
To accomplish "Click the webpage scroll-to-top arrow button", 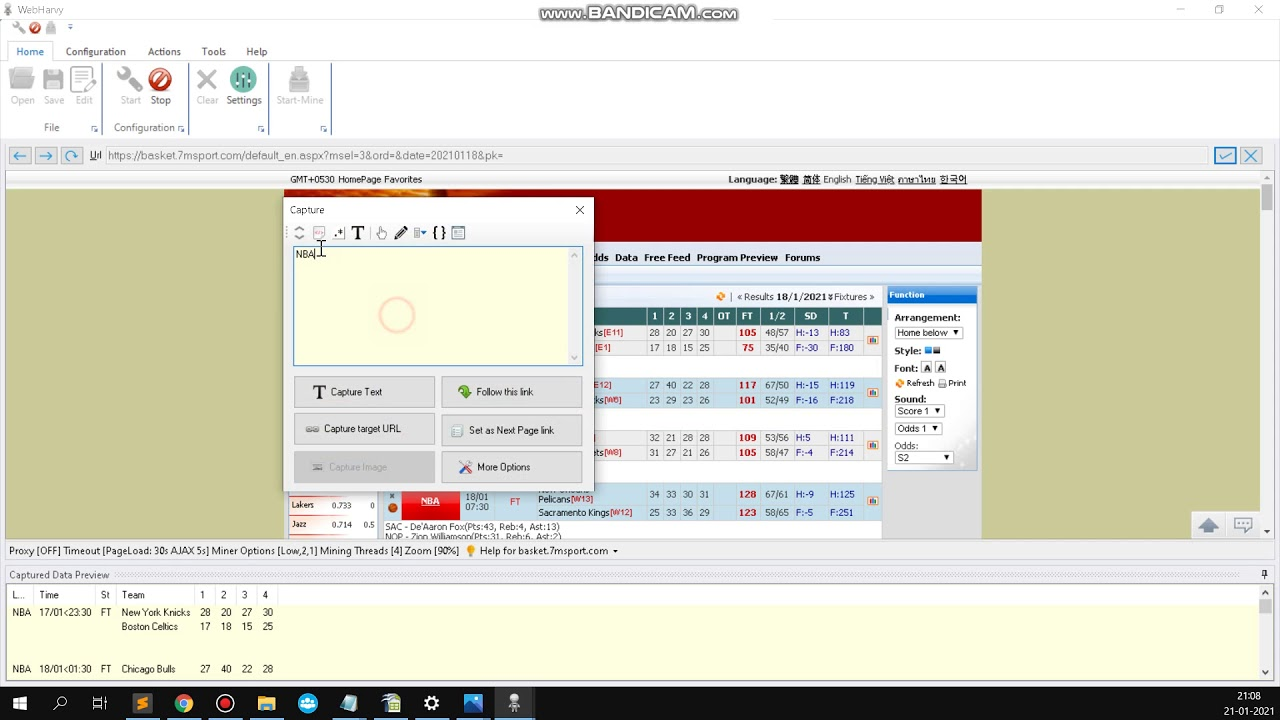I will pos(1208,525).
